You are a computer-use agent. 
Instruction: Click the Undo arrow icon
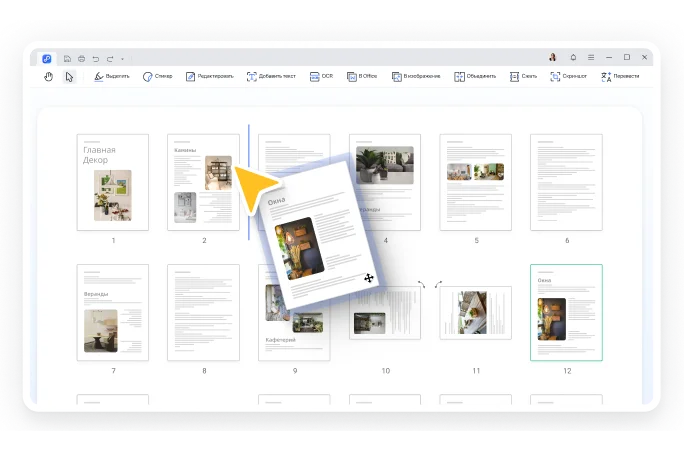tap(96, 58)
